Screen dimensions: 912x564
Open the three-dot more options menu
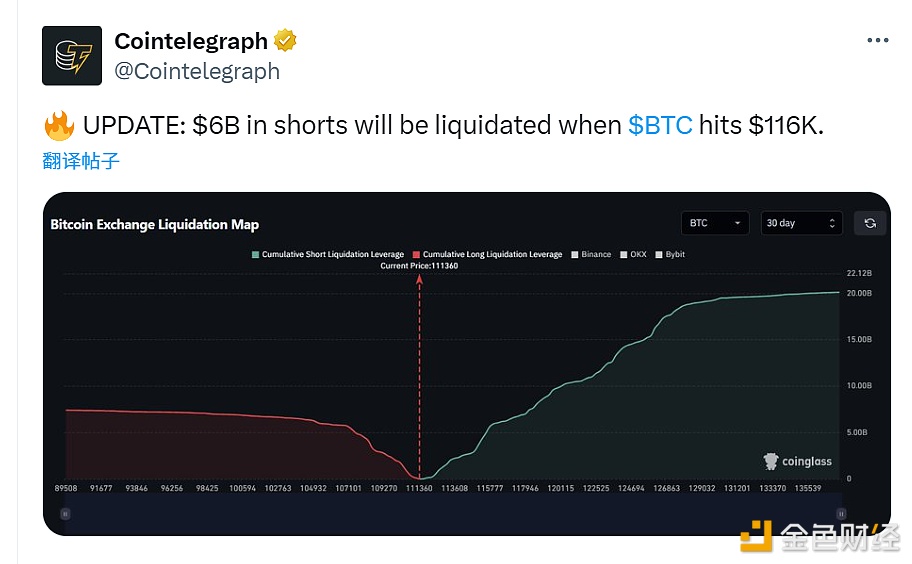[x=877, y=41]
